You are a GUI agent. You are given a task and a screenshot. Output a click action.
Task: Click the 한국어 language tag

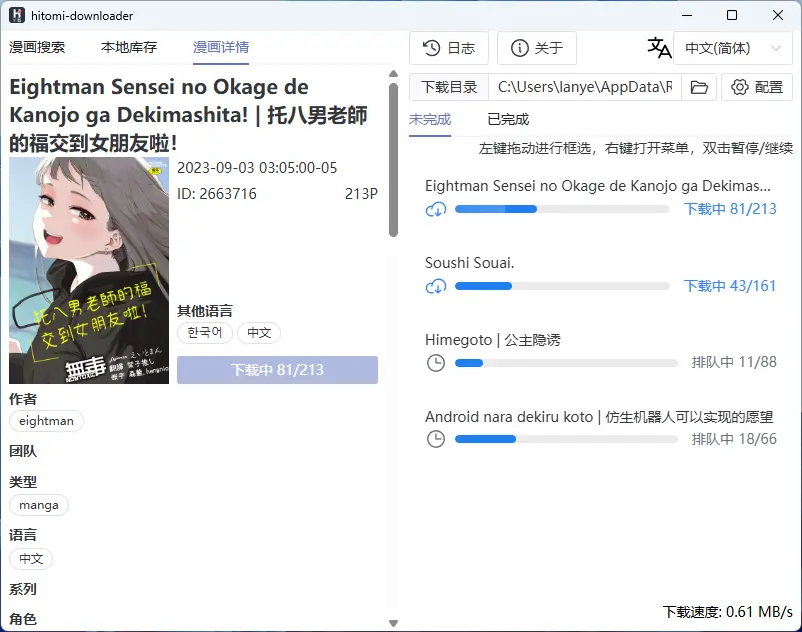click(204, 333)
